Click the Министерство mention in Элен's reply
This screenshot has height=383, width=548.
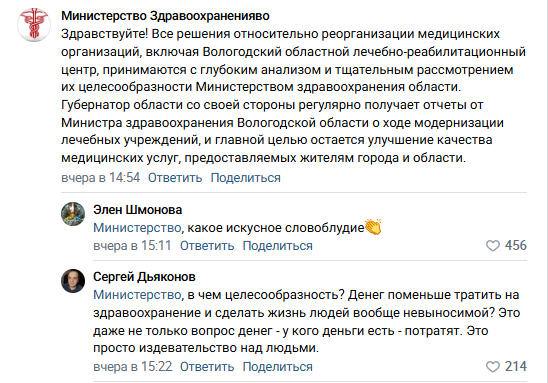click(x=137, y=228)
